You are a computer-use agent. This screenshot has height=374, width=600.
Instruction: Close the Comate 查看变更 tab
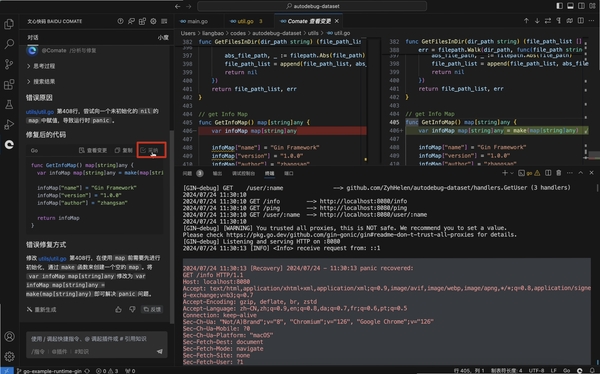[337, 21]
